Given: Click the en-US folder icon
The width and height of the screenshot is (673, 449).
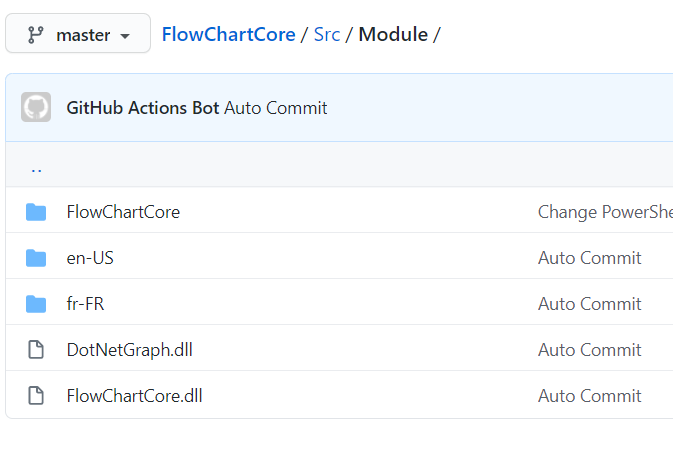Looking at the screenshot, I should pos(36,258).
